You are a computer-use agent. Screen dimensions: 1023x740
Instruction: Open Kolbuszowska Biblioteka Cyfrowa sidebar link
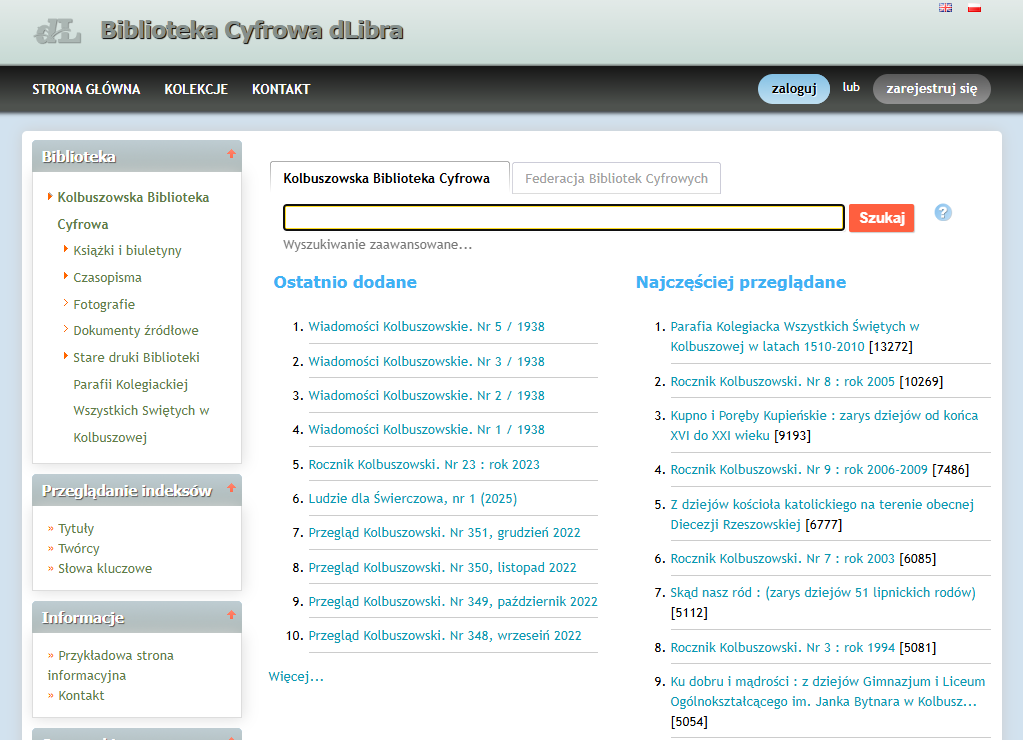[x=133, y=211]
